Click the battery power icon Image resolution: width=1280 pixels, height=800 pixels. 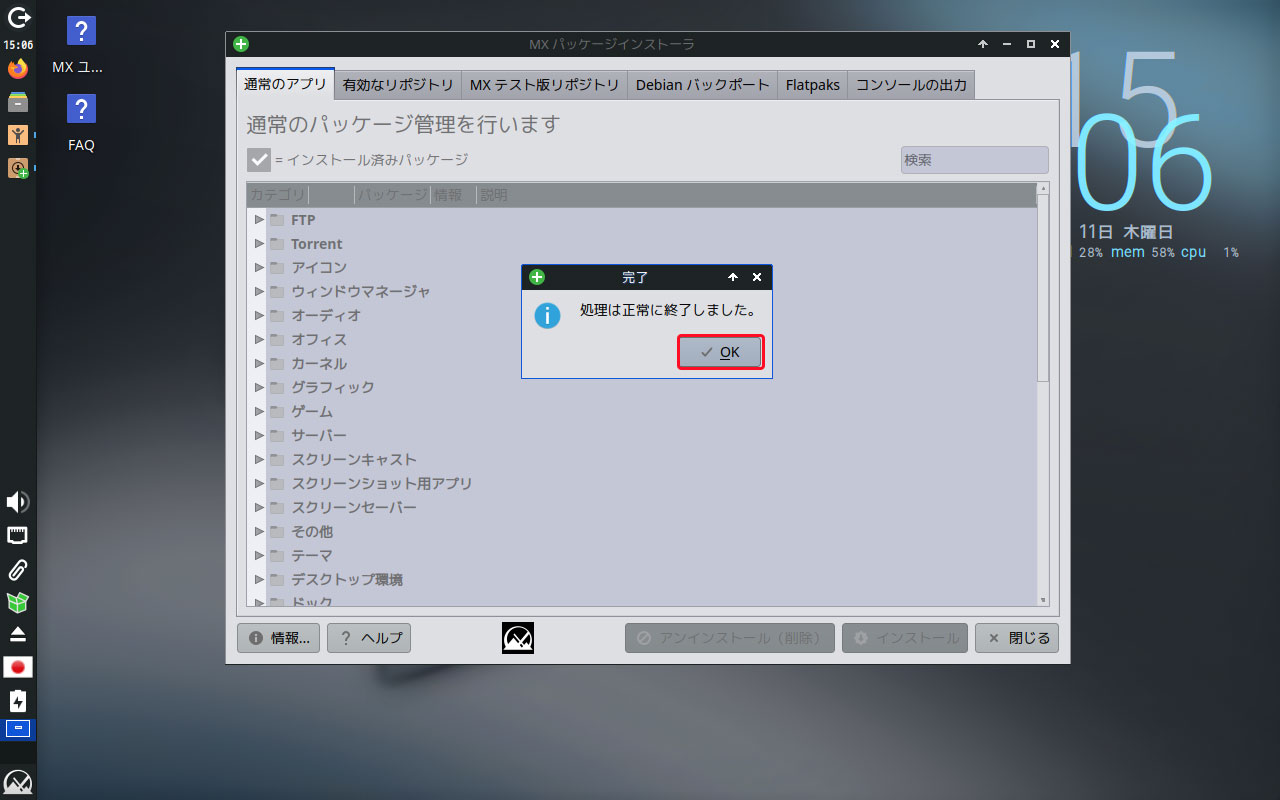pyautogui.click(x=18, y=700)
